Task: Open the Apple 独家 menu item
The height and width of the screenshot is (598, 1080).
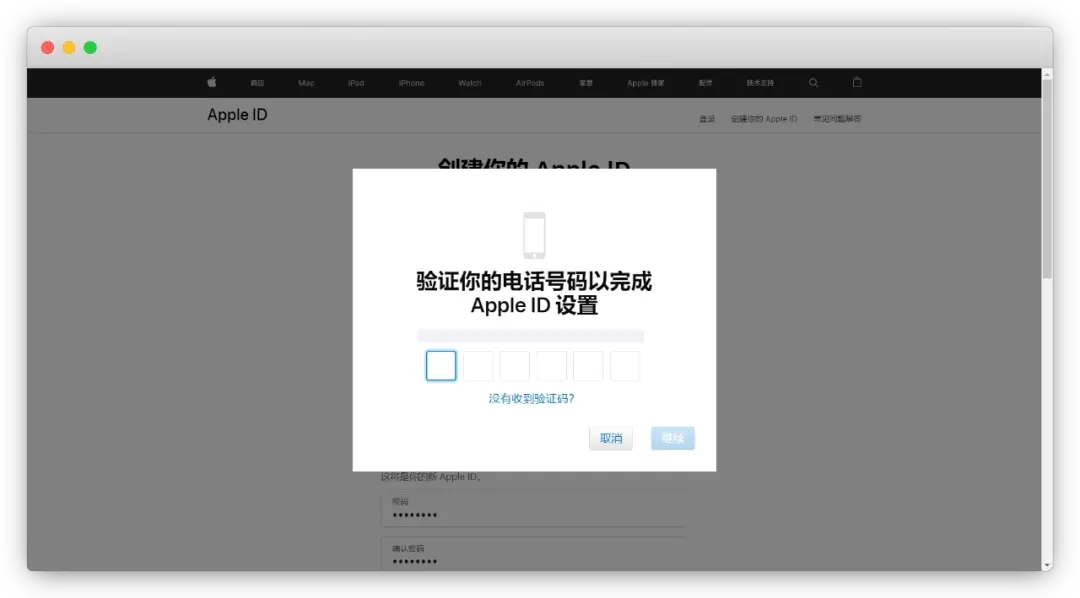Action: [645, 83]
